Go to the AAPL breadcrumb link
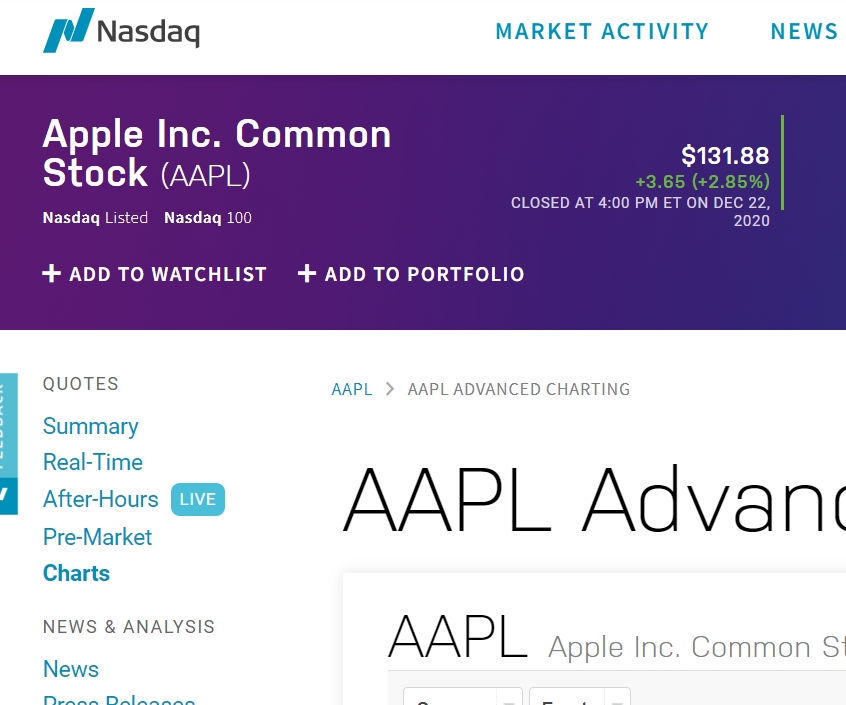The width and height of the screenshot is (846, 705). (352, 389)
